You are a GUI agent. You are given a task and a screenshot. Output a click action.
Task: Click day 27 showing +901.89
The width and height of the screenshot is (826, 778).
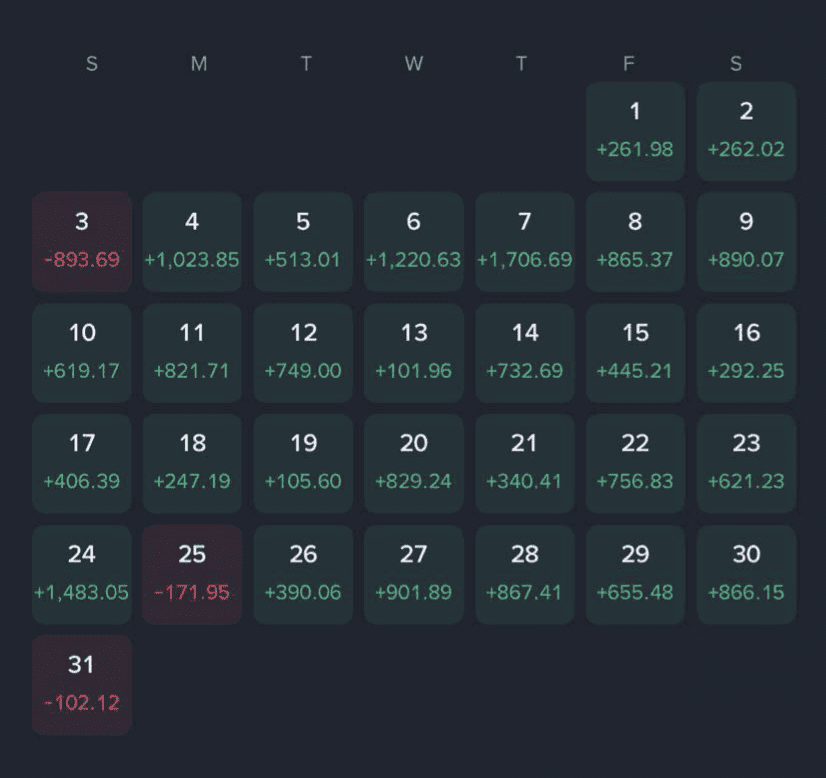point(413,574)
